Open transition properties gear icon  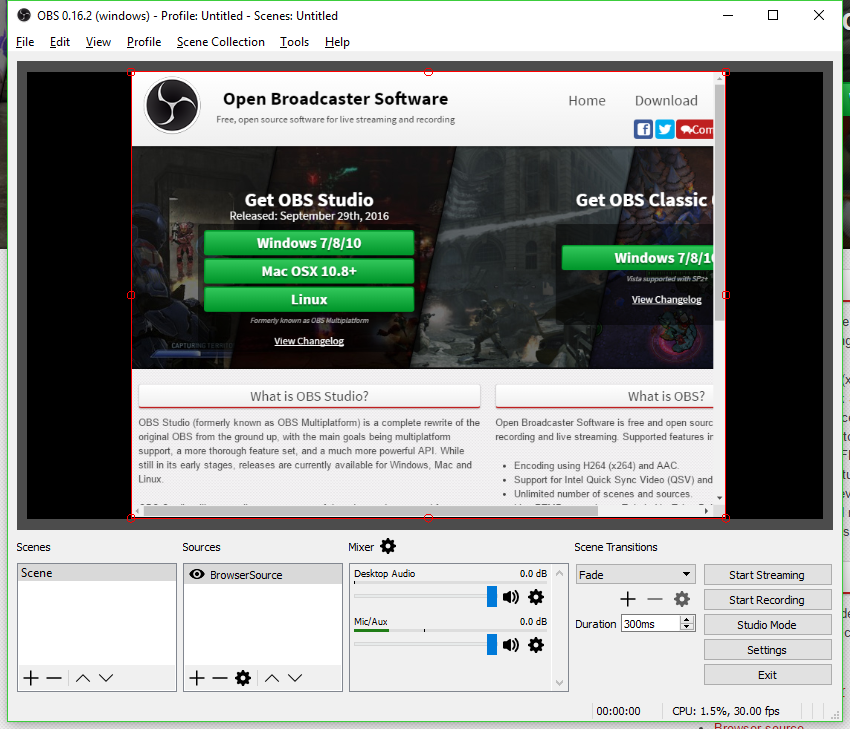682,599
